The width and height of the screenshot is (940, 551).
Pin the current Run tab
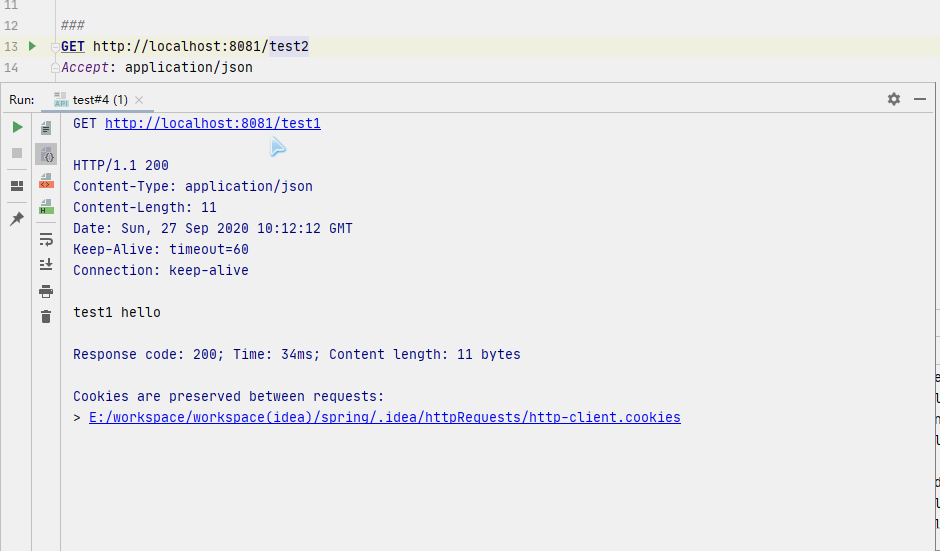(x=17, y=218)
